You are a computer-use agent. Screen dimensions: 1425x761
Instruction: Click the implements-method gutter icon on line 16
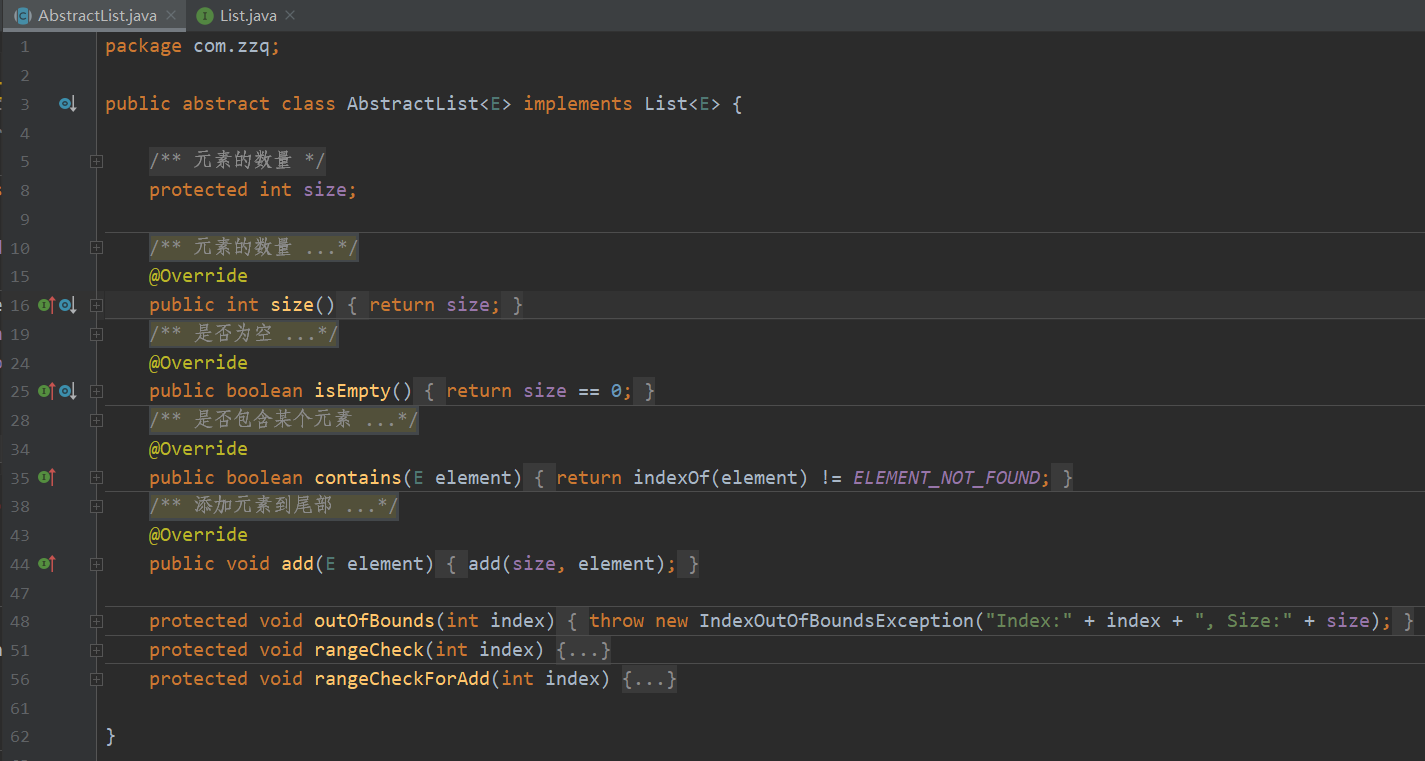pyautogui.click(x=46, y=305)
